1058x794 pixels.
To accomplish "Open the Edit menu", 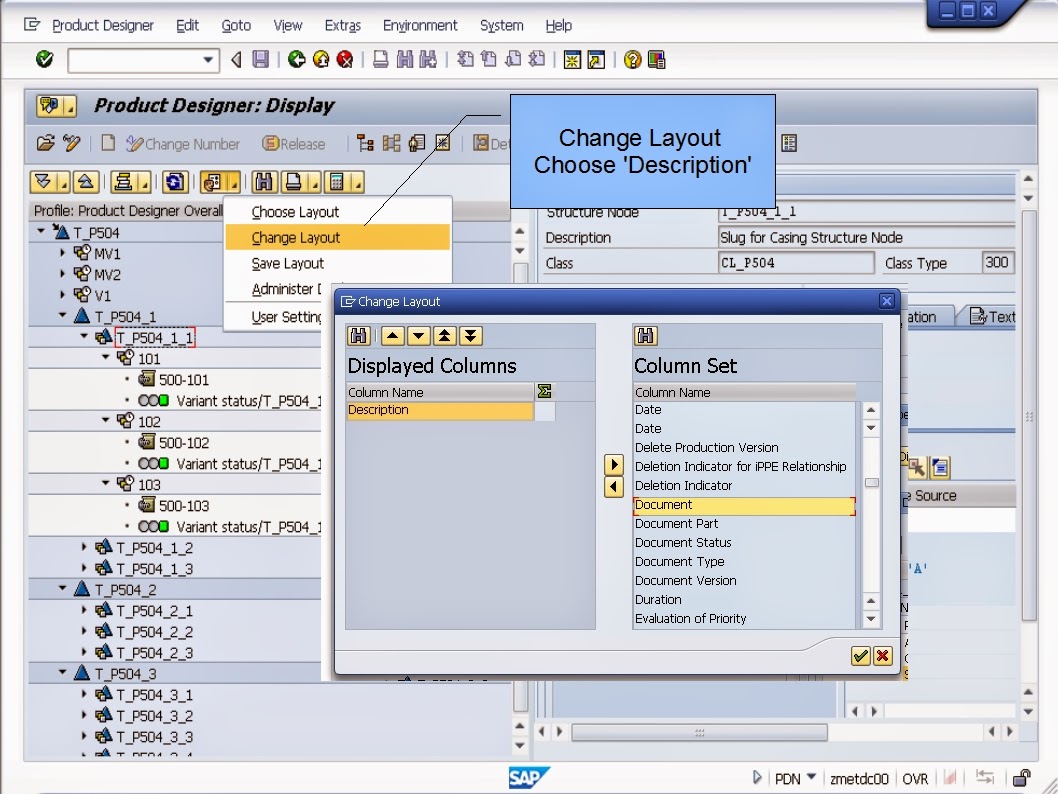I will tap(187, 26).
